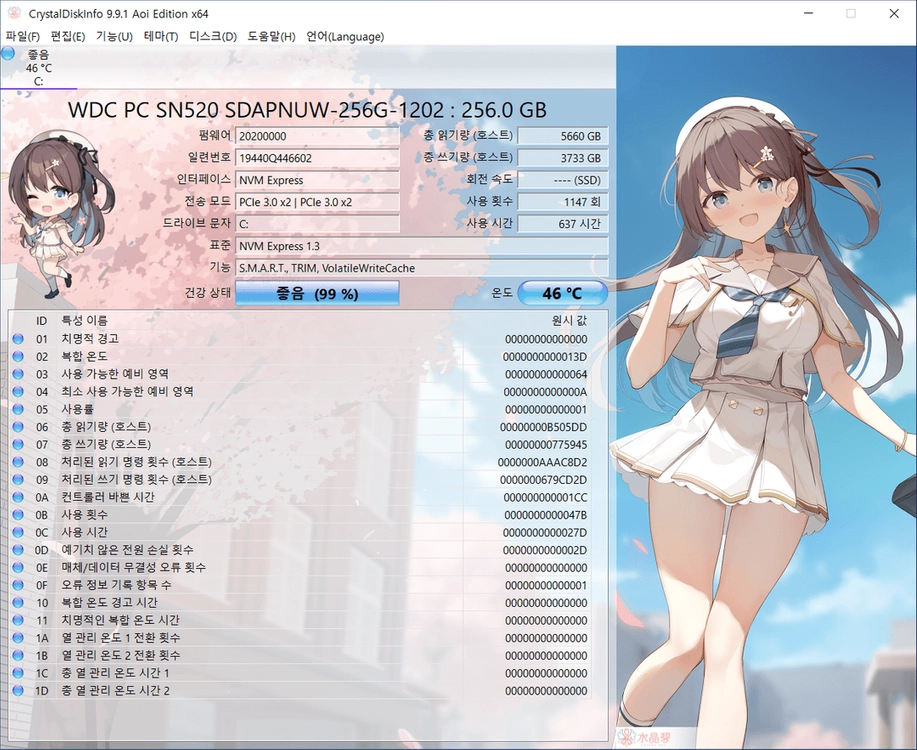
Task: Click the 46 °C temperature button
Action: [x=562, y=293]
